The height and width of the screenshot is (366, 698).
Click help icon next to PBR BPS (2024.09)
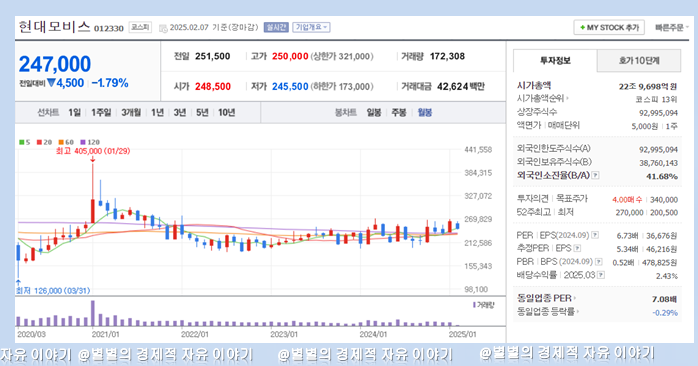[599, 262]
